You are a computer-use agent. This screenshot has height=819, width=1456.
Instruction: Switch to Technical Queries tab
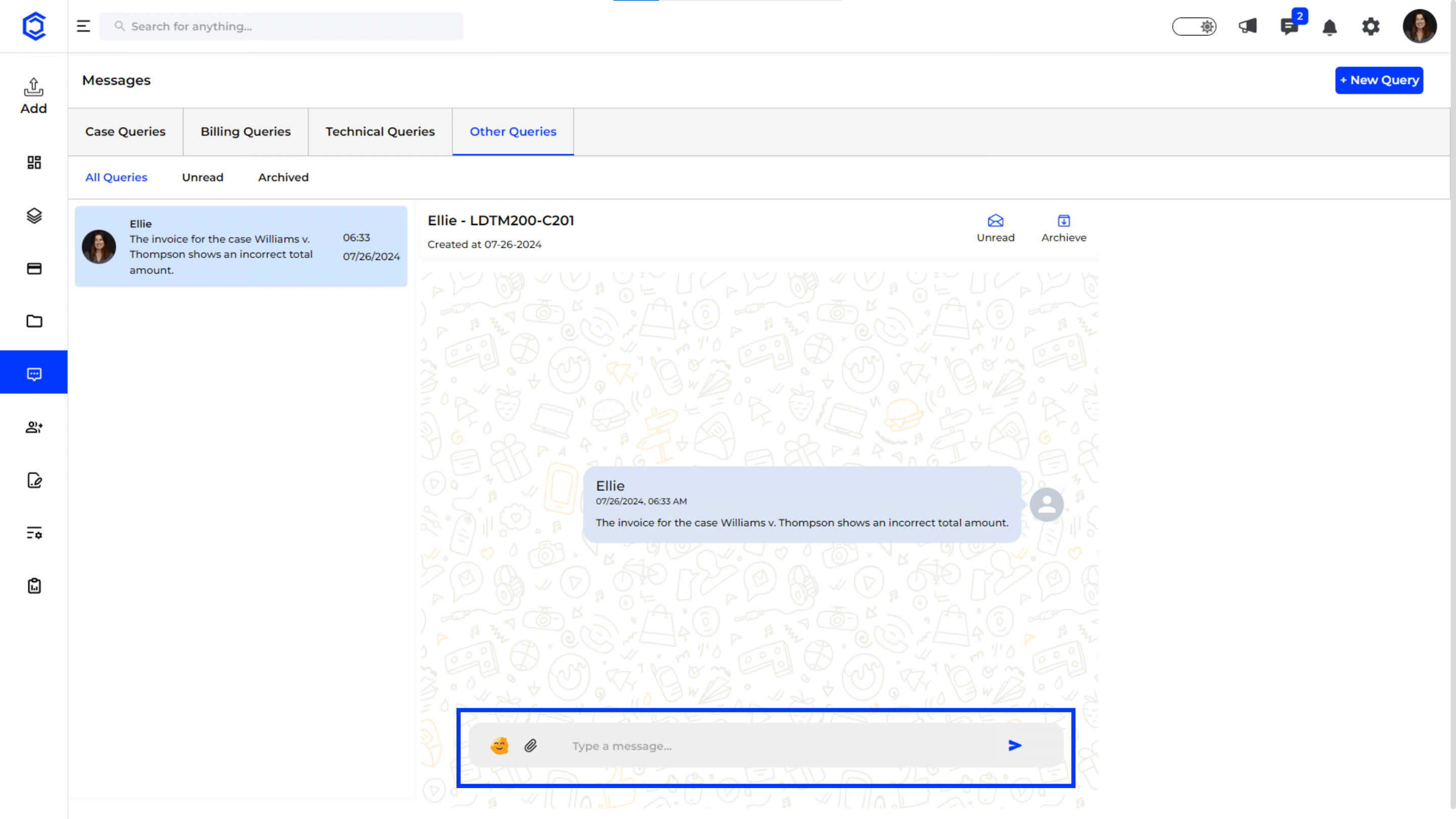click(x=380, y=131)
